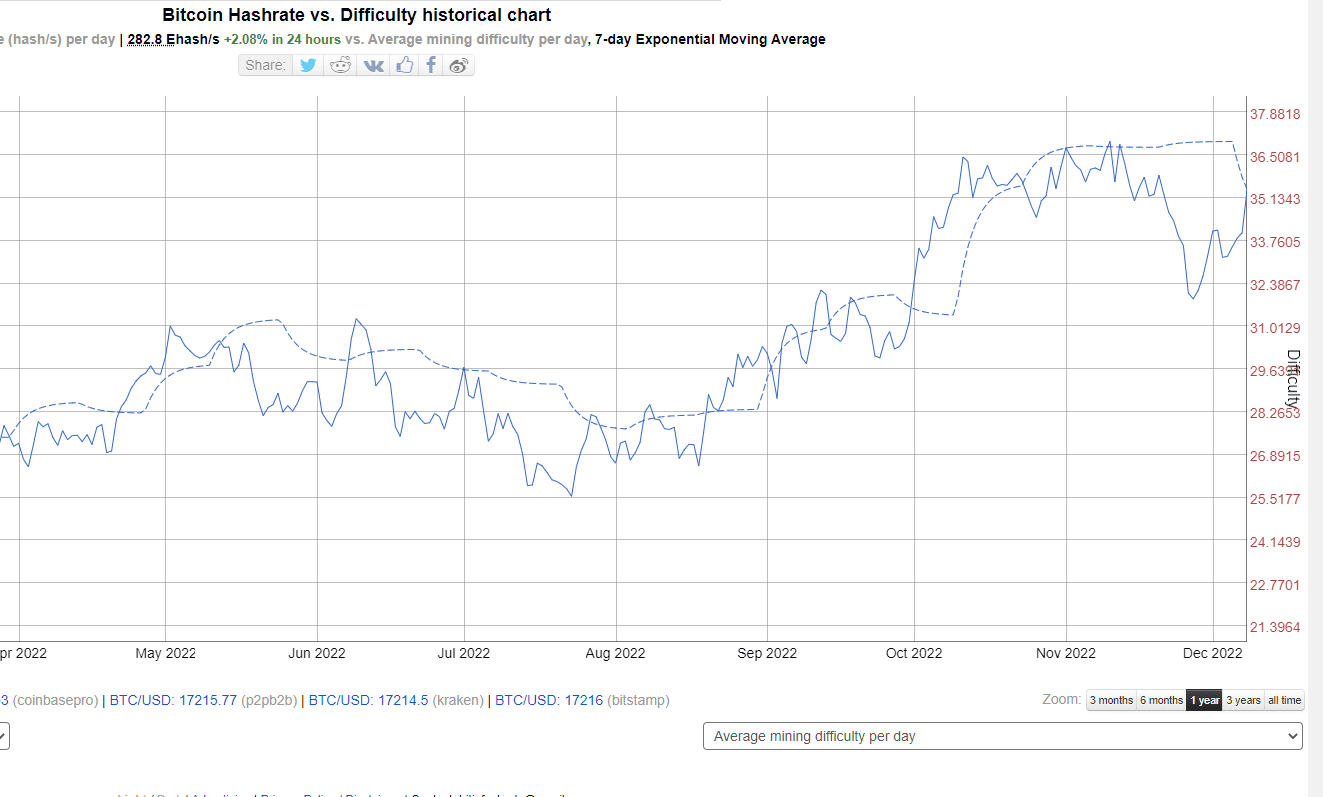The height and width of the screenshot is (797, 1323).
Task: Switch zoom range to 3 years
Action: [x=1243, y=700]
